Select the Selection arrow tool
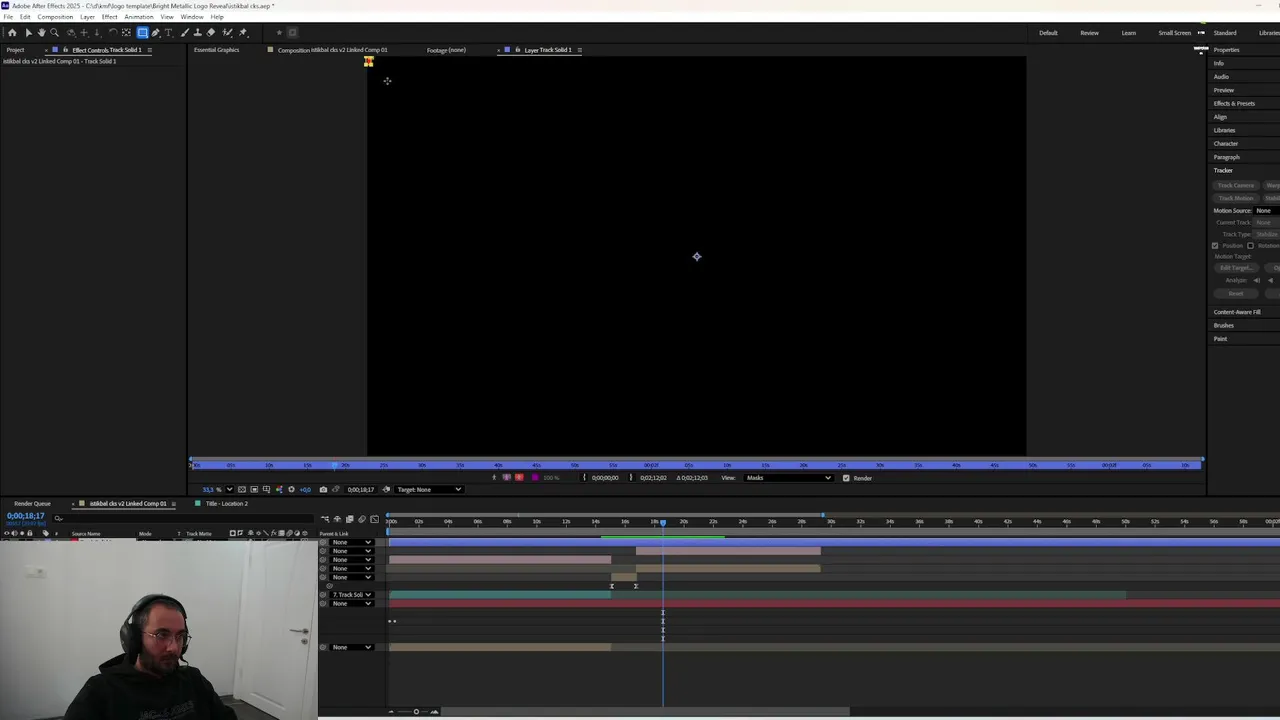This screenshot has height=720, width=1280. coord(29,32)
